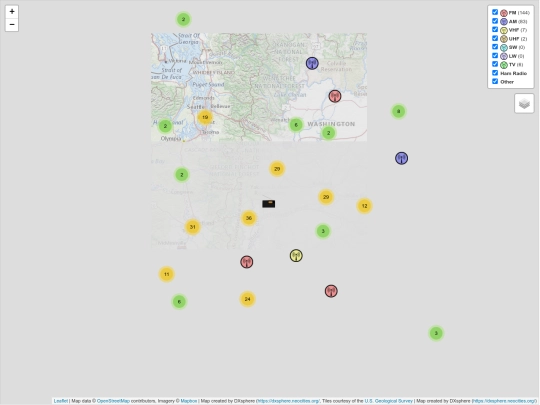Viewport: 540px width, 405px height.
Task: Disable the LW stations checkbox
Action: click(x=495, y=55)
